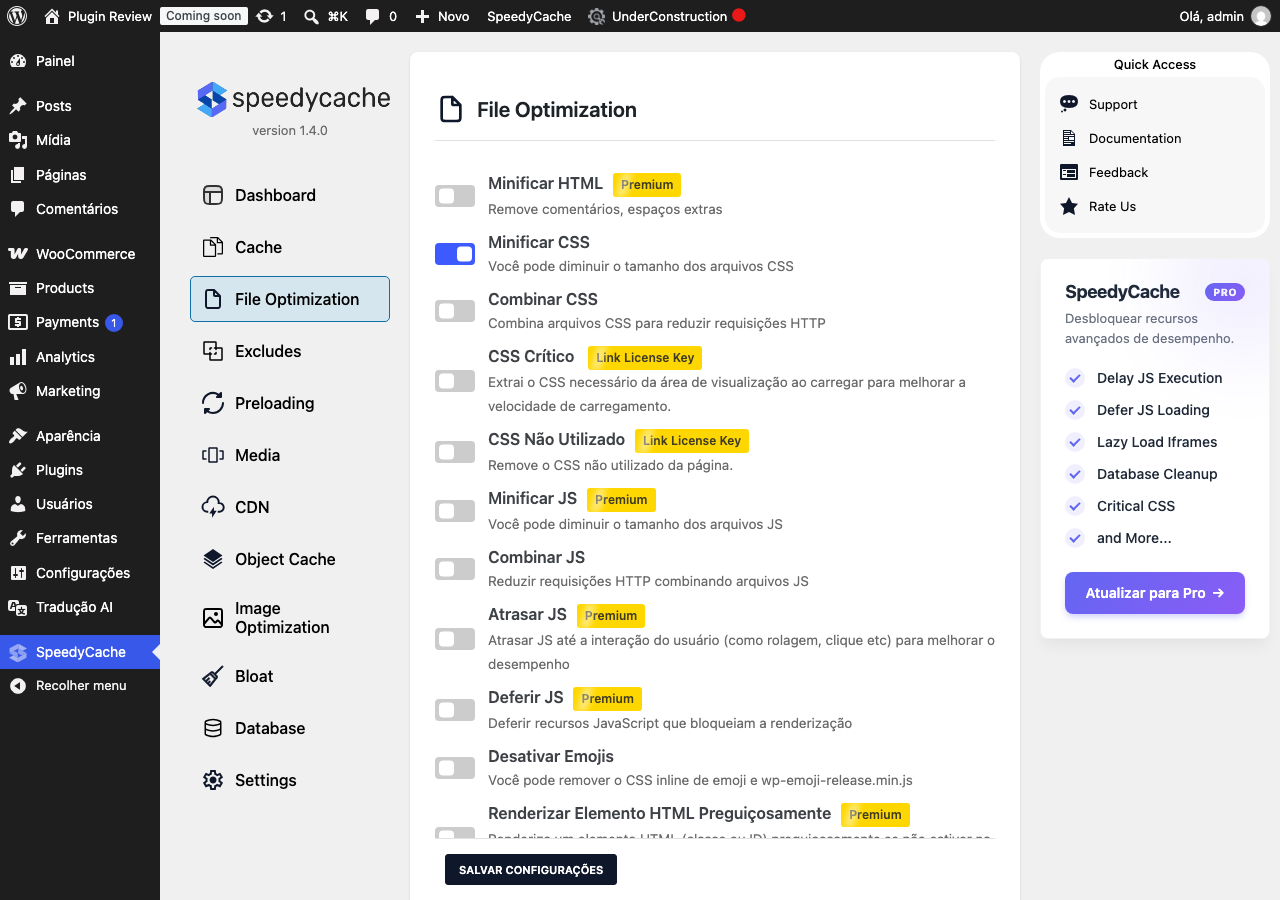
Task: Click the Image Optimization picture icon
Action: pyautogui.click(x=213, y=618)
